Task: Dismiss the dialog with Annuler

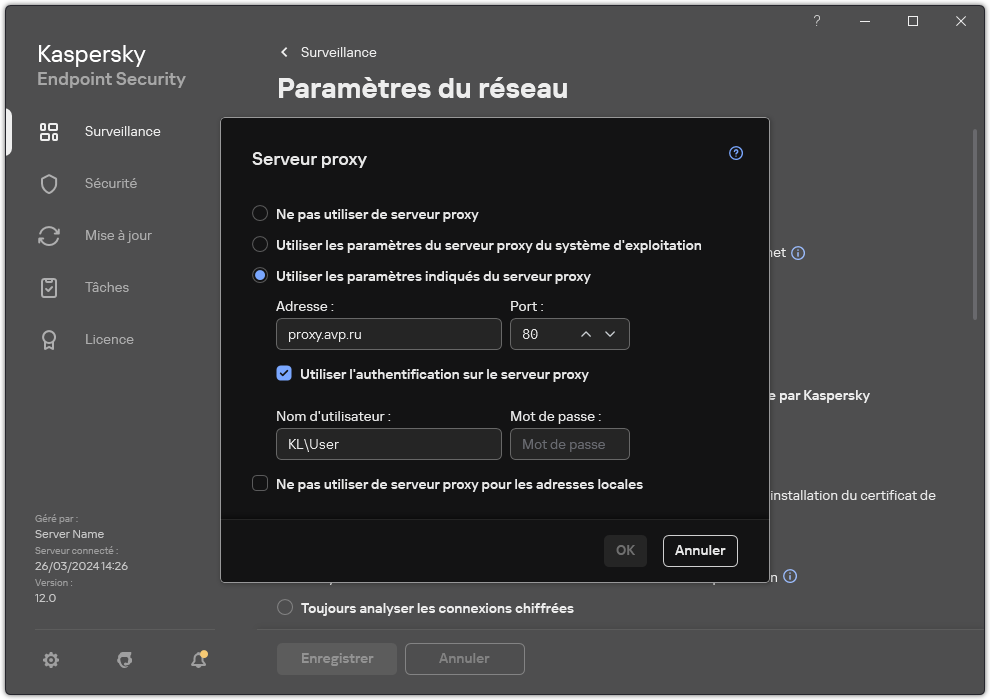Action: click(x=699, y=550)
